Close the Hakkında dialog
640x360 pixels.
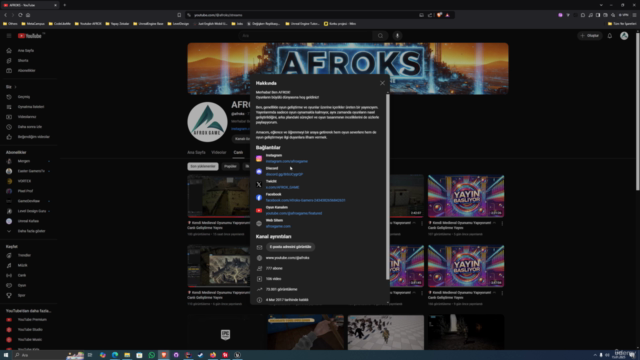coord(382,83)
